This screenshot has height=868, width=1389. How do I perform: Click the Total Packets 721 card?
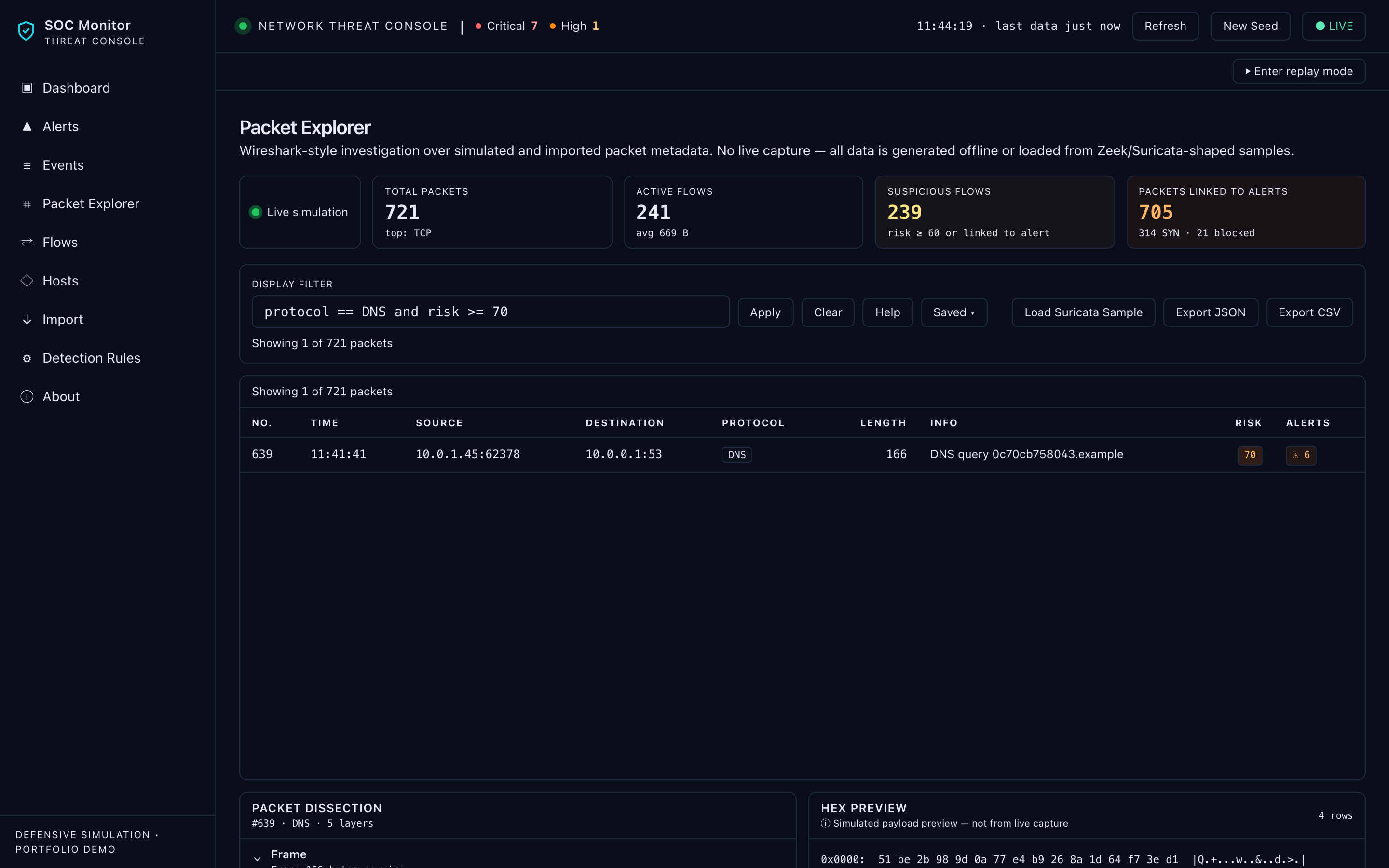tap(492, 212)
